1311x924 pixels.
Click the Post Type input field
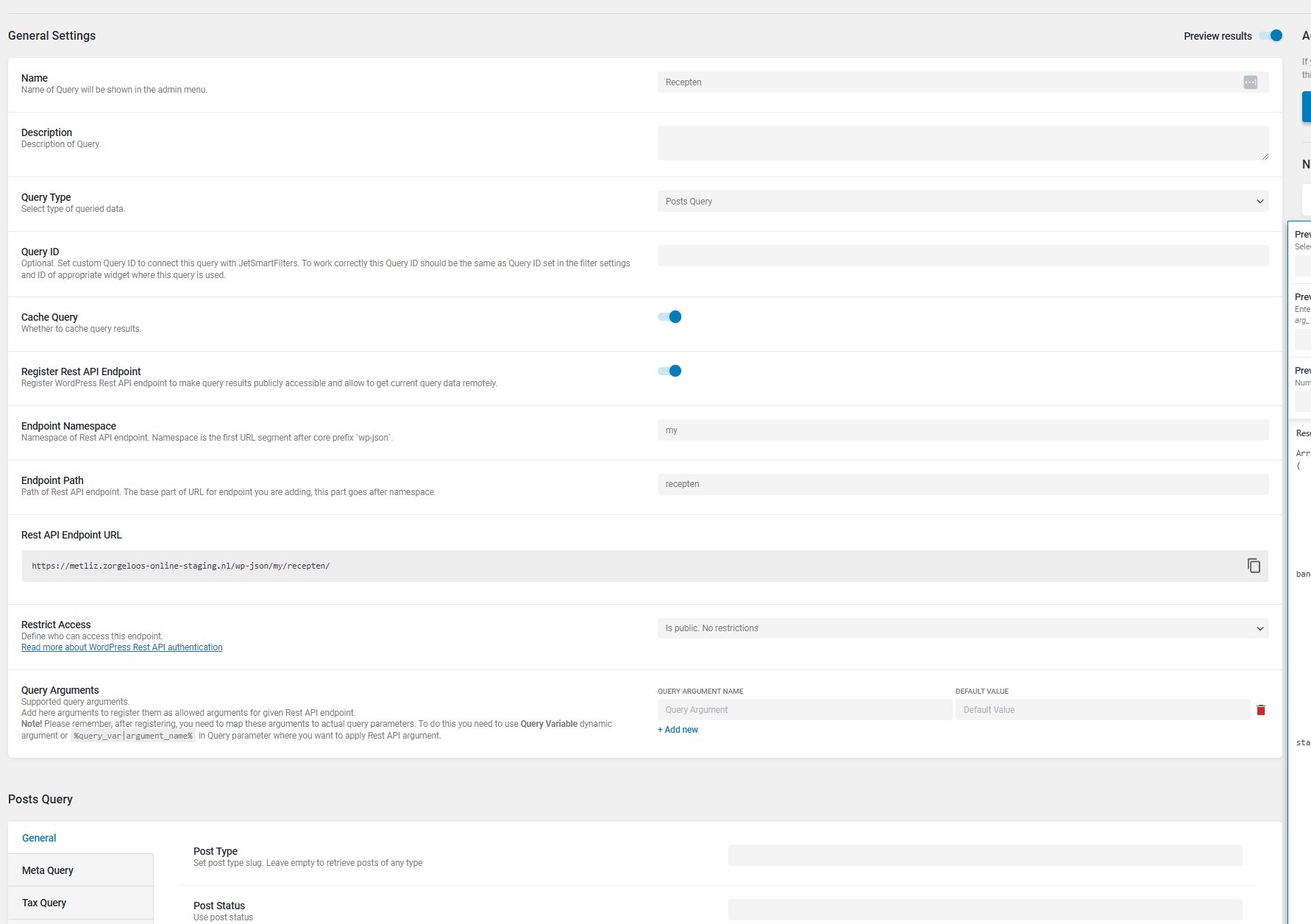984,855
